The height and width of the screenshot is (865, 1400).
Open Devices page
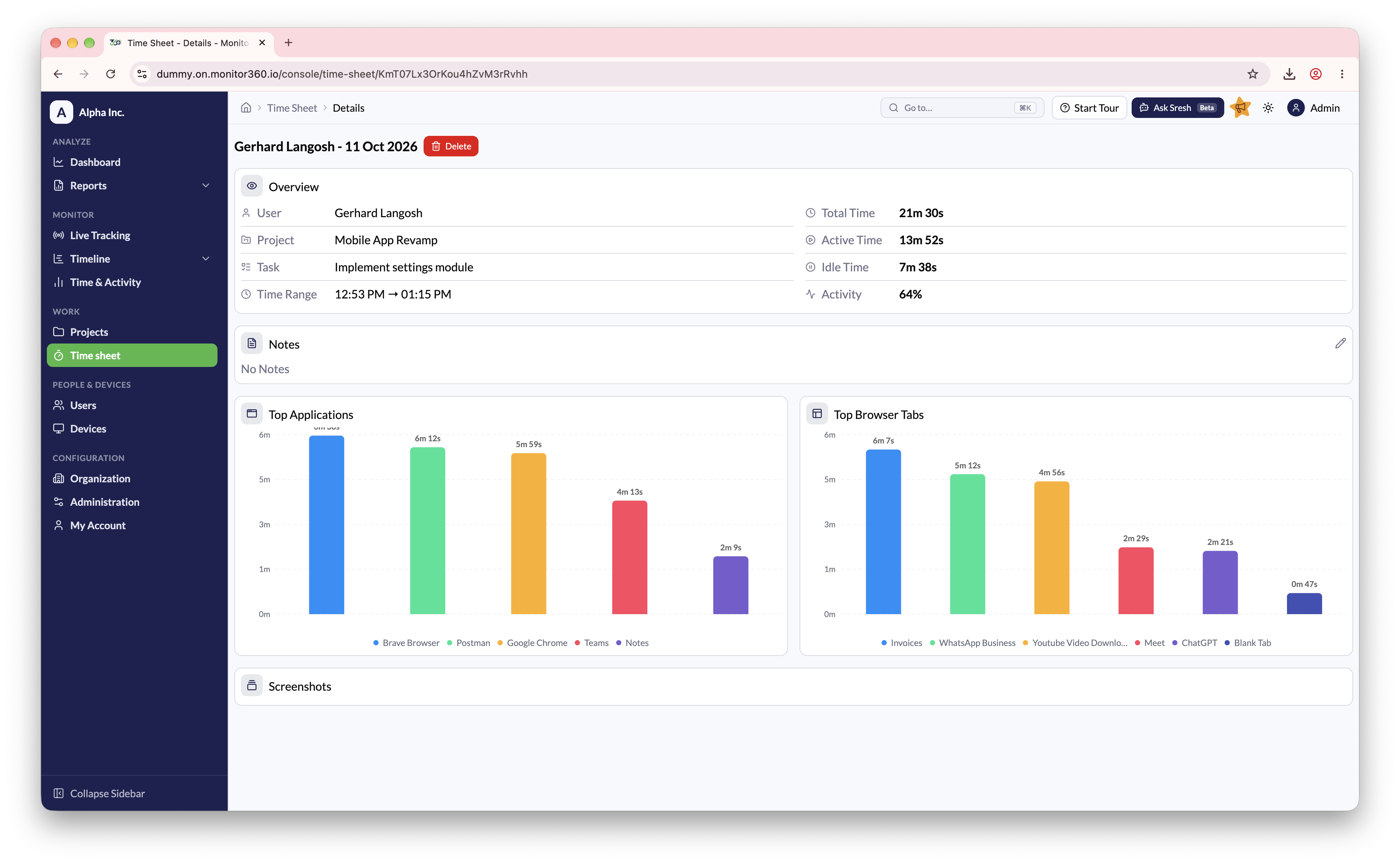pos(132,428)
